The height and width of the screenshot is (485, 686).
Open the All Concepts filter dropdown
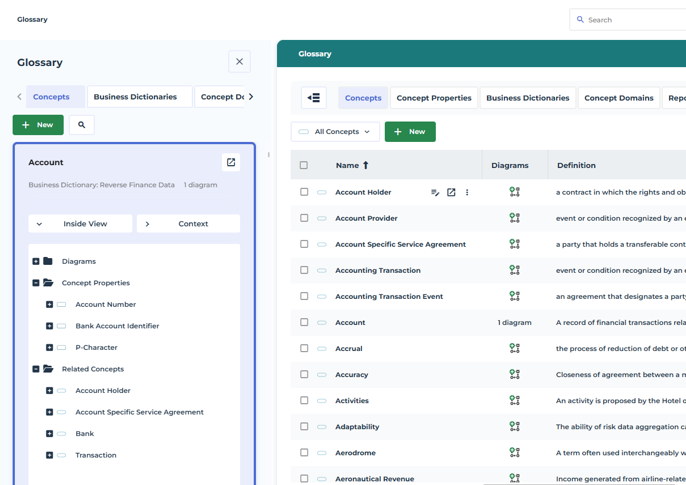(335, 132)
